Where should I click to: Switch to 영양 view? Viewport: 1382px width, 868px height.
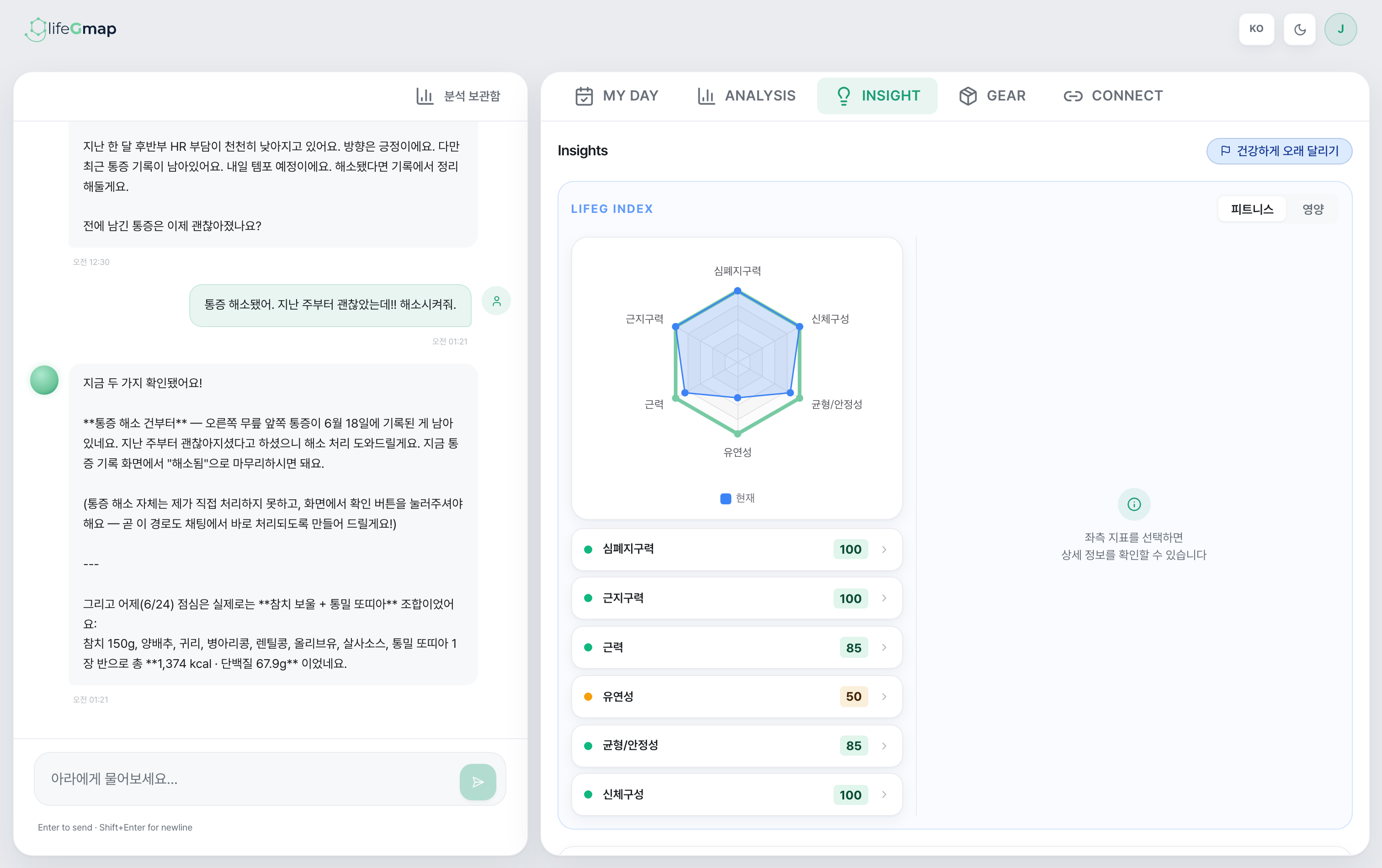(1313, 209)
